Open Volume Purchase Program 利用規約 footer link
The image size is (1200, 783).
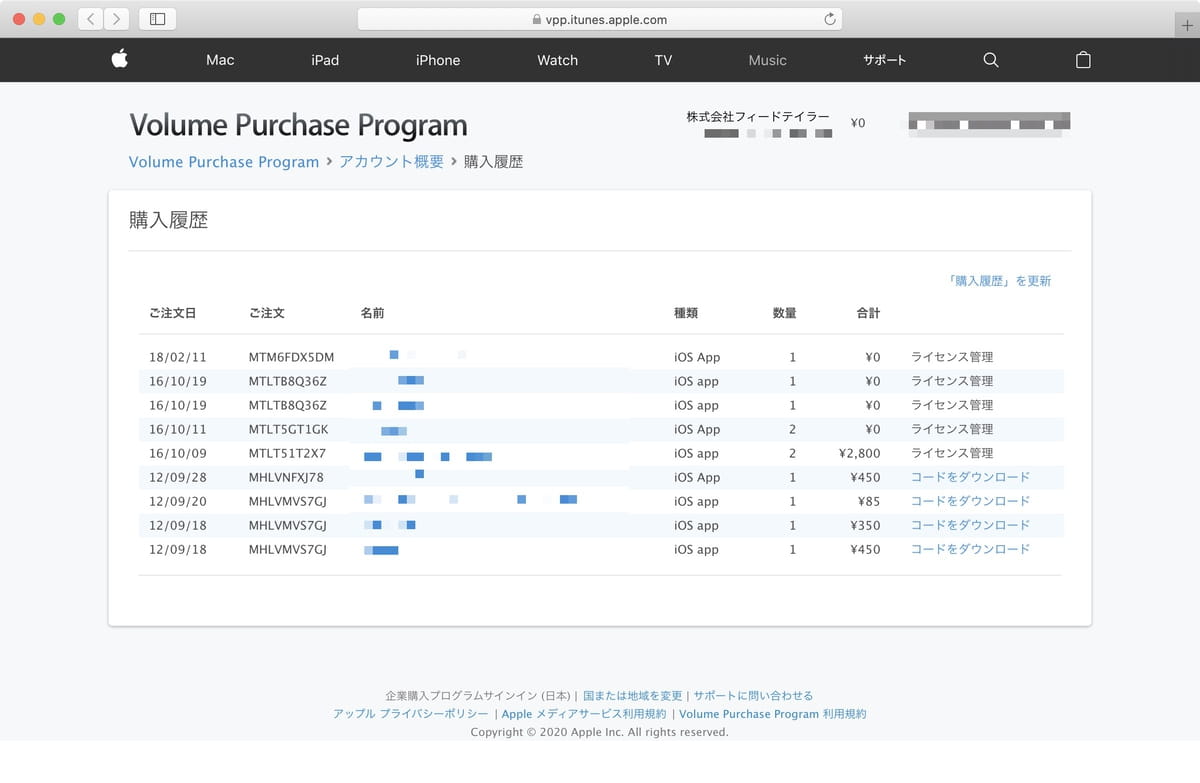[x=773, y=714]
